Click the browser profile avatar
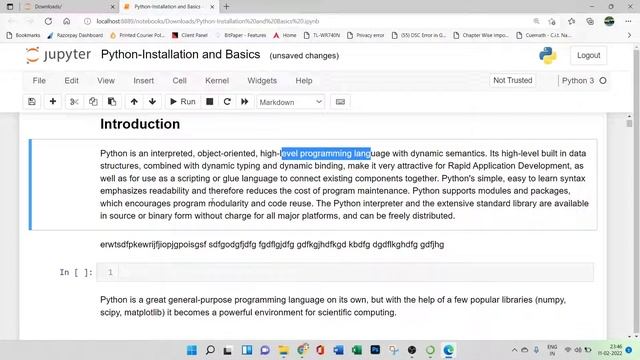The image size is (640, 360). pos(609,21)
